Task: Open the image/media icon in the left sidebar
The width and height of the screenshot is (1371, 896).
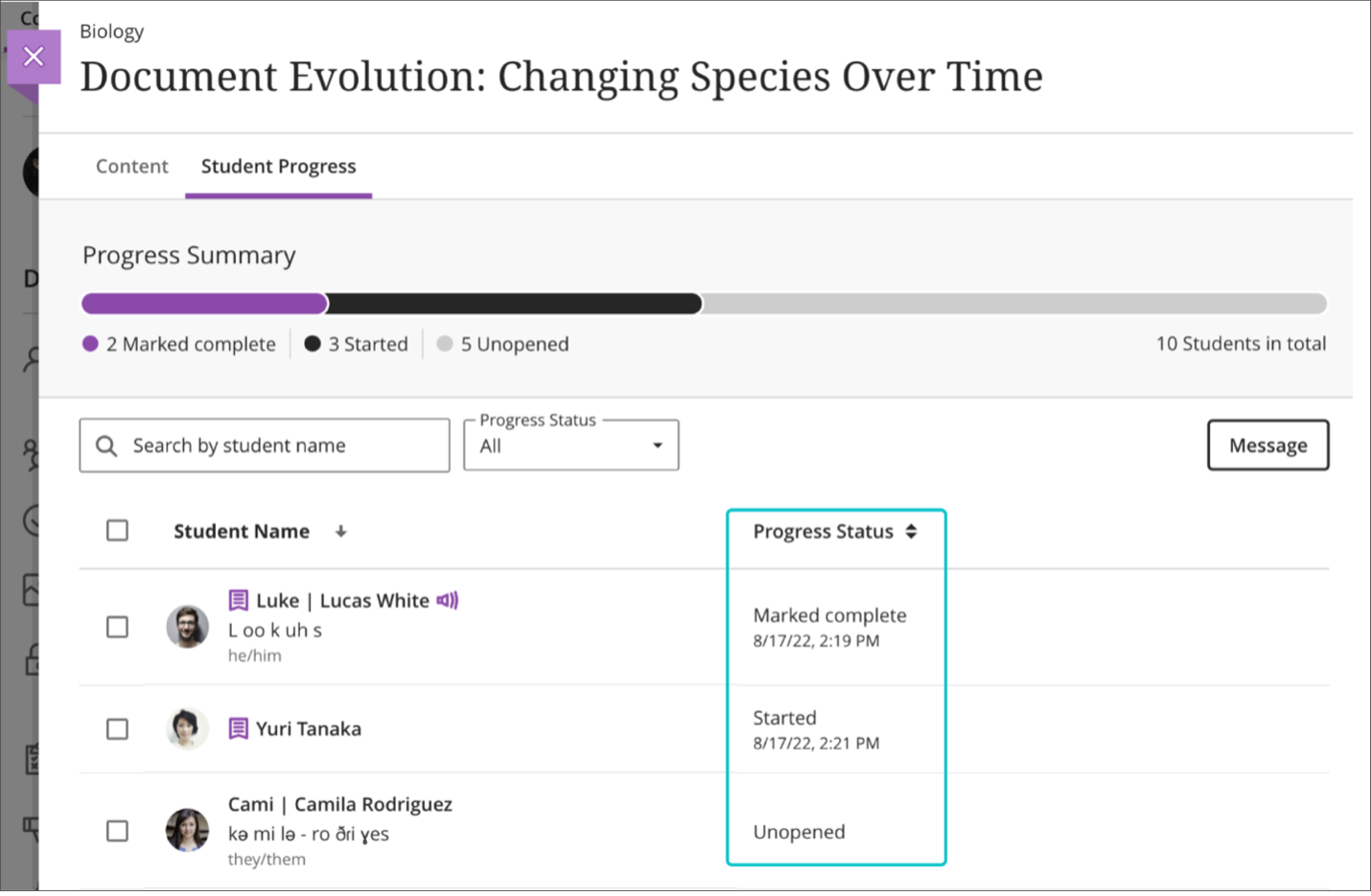Action: click(x=31, y=589)
